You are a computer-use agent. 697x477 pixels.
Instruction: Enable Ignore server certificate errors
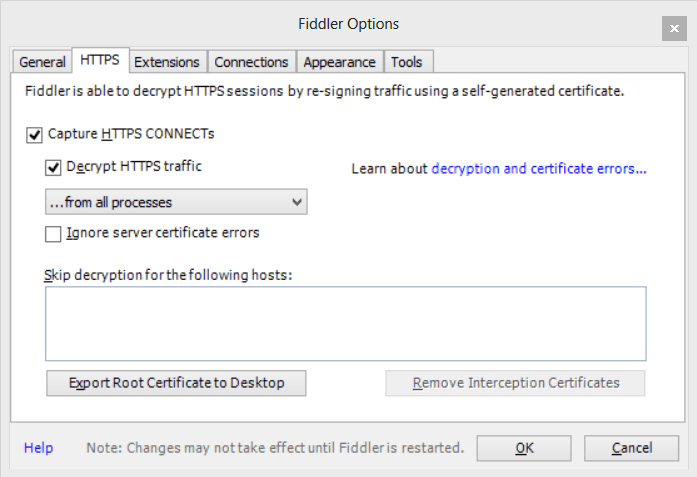click(x=54, y=234)
